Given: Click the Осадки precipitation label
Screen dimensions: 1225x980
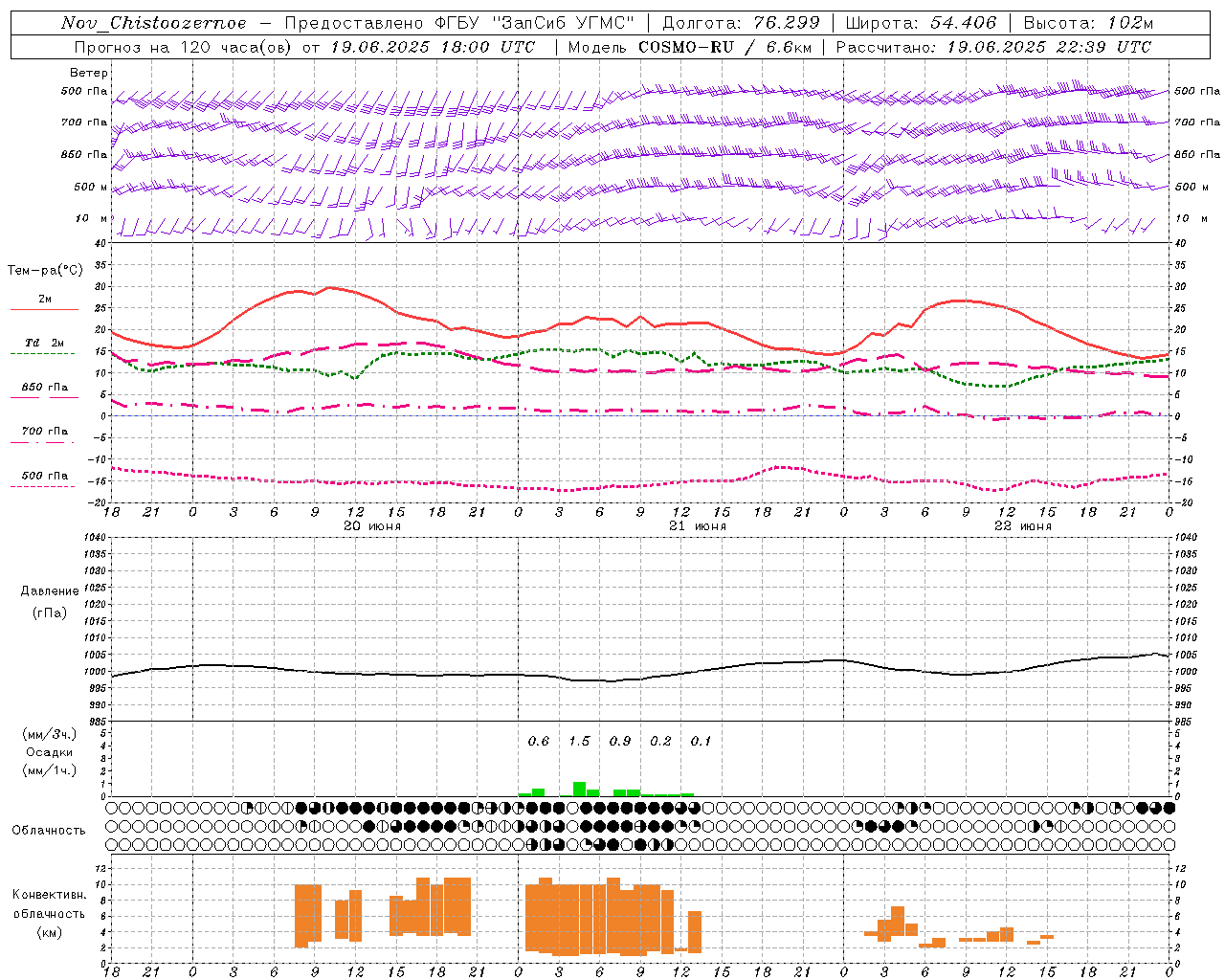Looking at the screenshot, I should (49, 752).
